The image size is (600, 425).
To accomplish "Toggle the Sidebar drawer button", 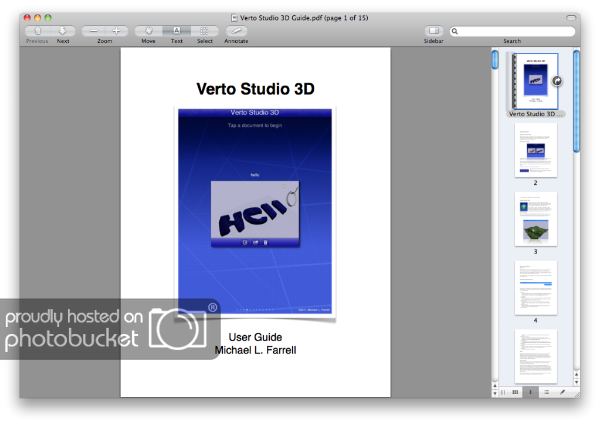I will tap(434, 31).
